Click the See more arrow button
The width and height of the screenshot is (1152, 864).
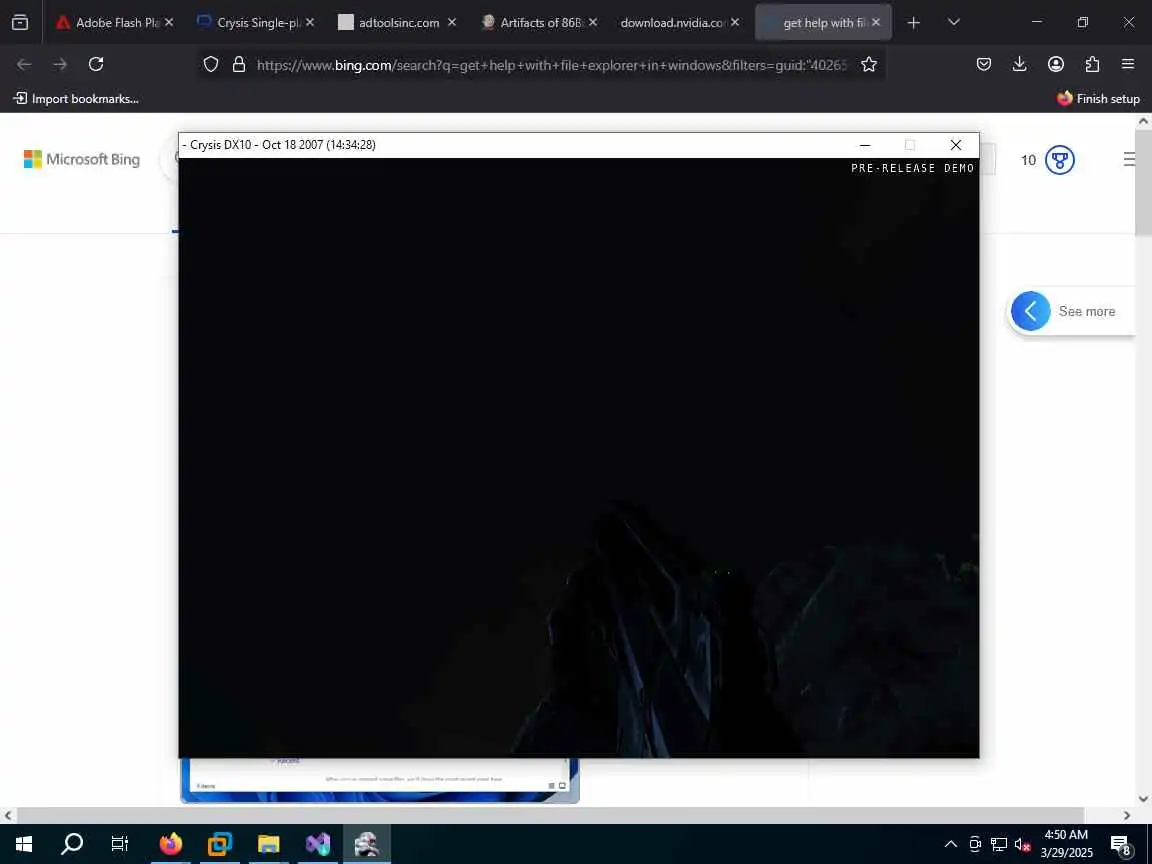[1030, 311]
